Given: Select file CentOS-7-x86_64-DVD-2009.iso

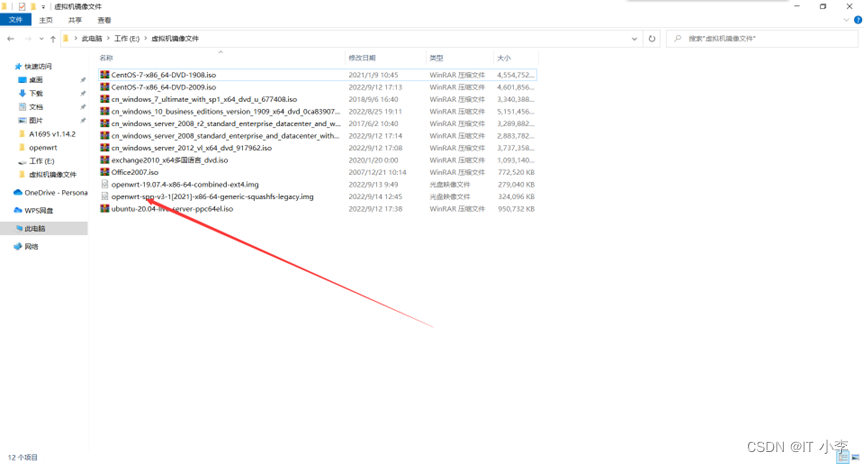Looking at the screenshot, I should point(164,87).
